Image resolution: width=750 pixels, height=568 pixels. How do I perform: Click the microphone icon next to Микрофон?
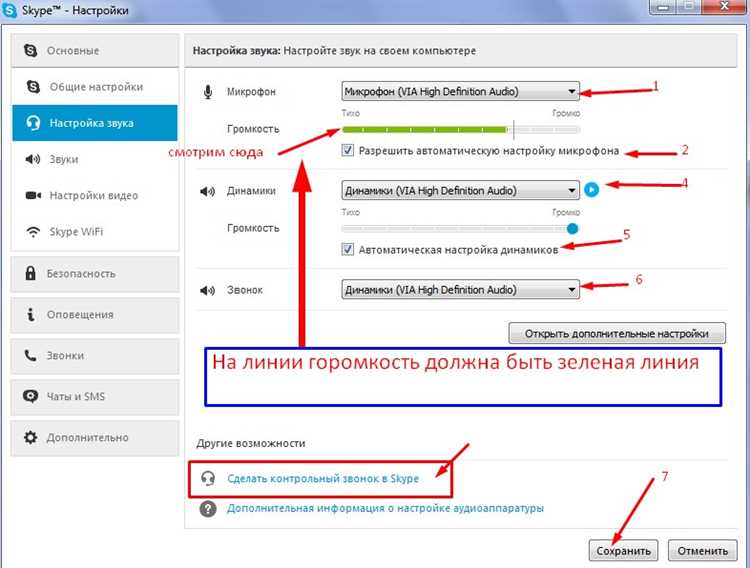[x=208, y=92]
